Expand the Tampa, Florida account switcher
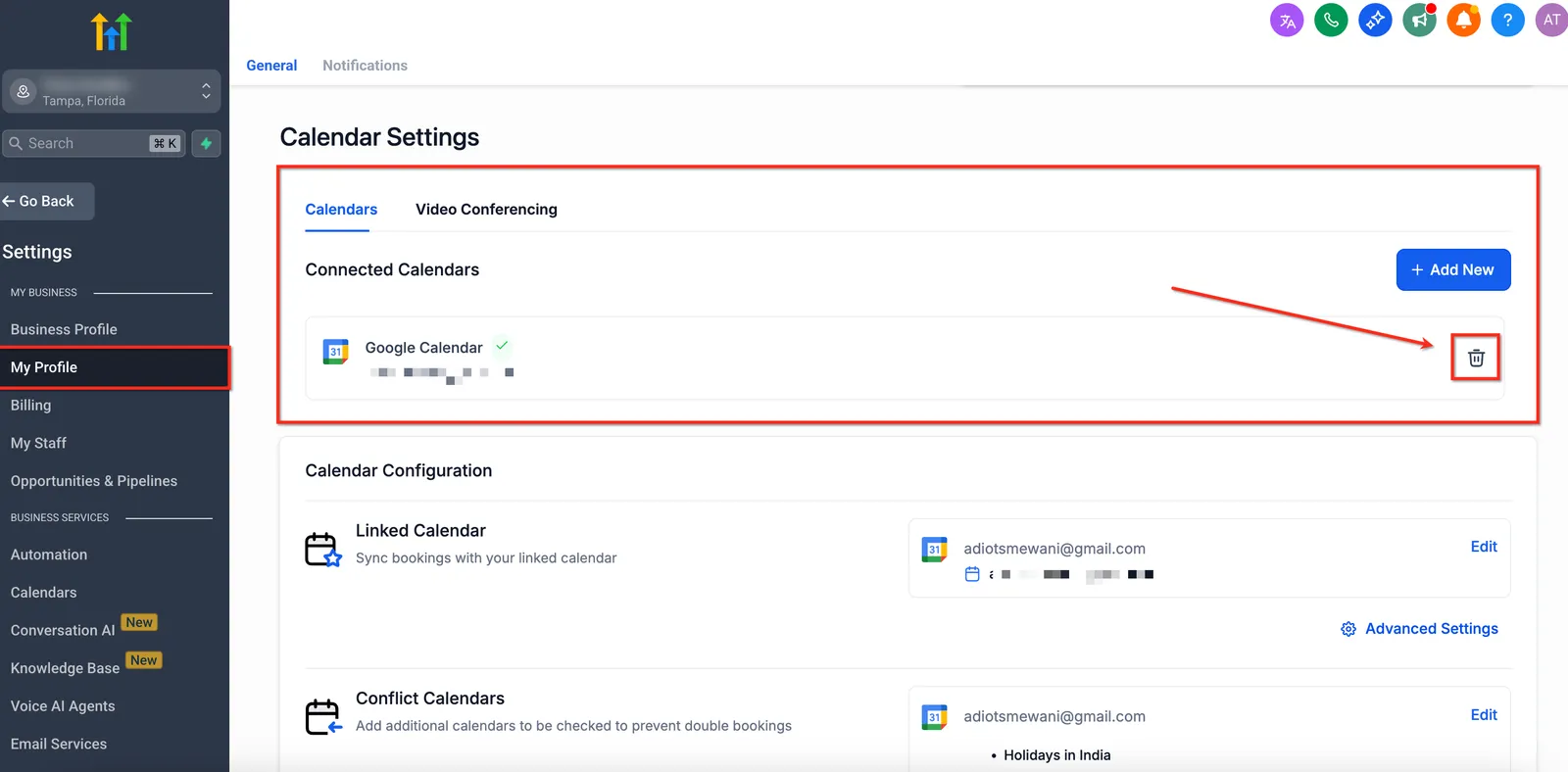 [x=111, y=91]
